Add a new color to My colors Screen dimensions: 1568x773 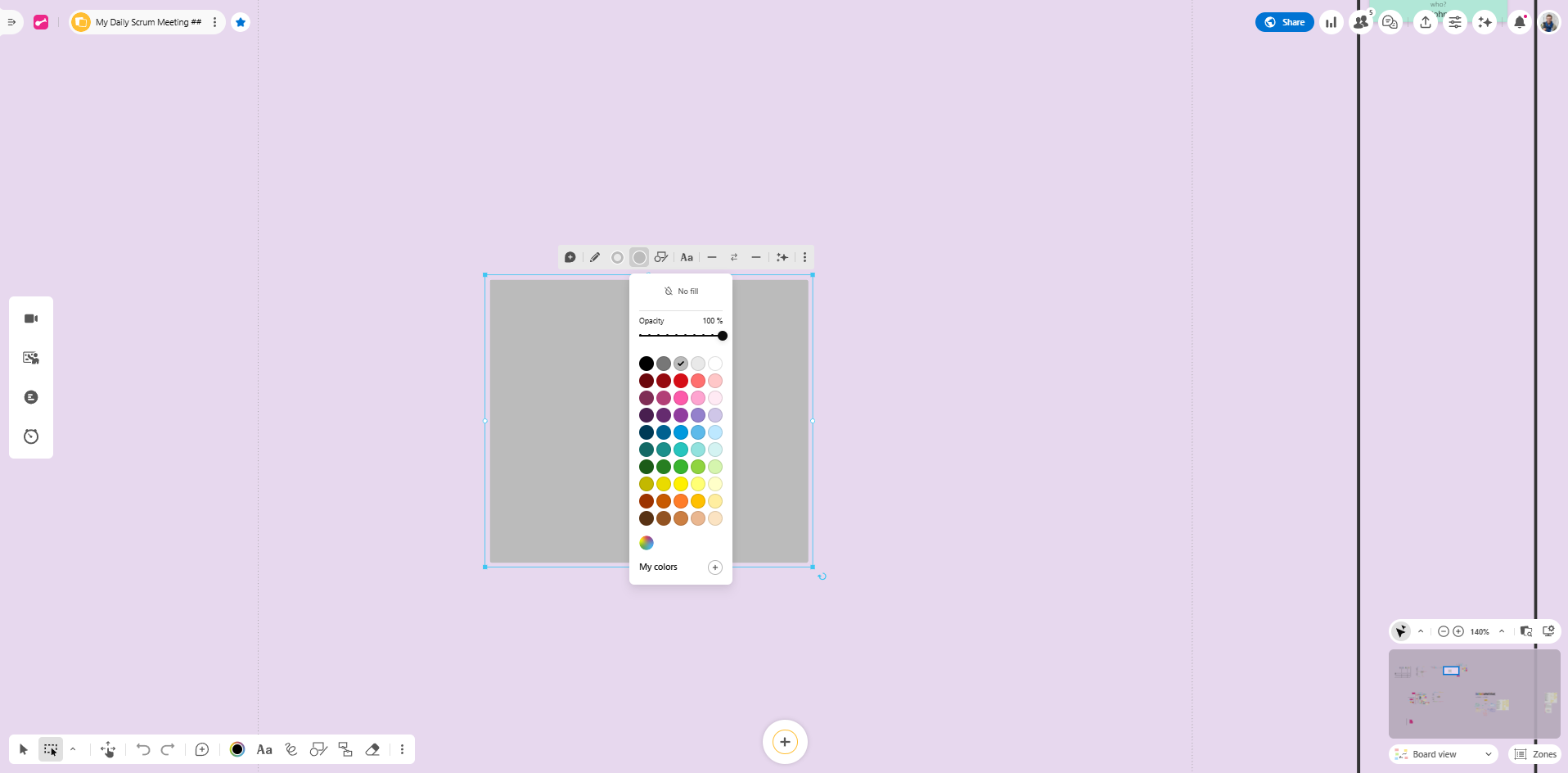(714, 567)
